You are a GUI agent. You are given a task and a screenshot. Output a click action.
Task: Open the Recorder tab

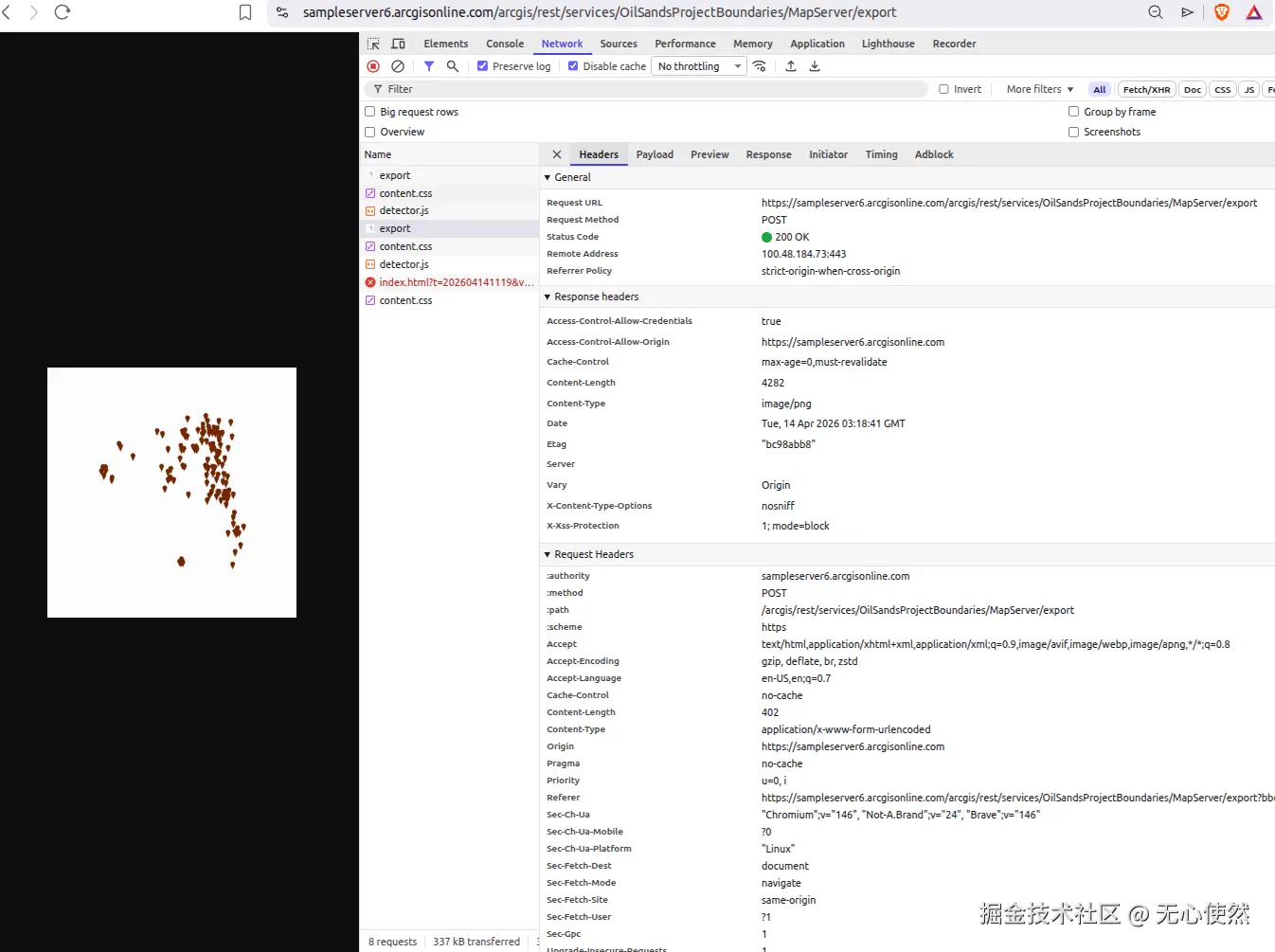pos(955,44)
